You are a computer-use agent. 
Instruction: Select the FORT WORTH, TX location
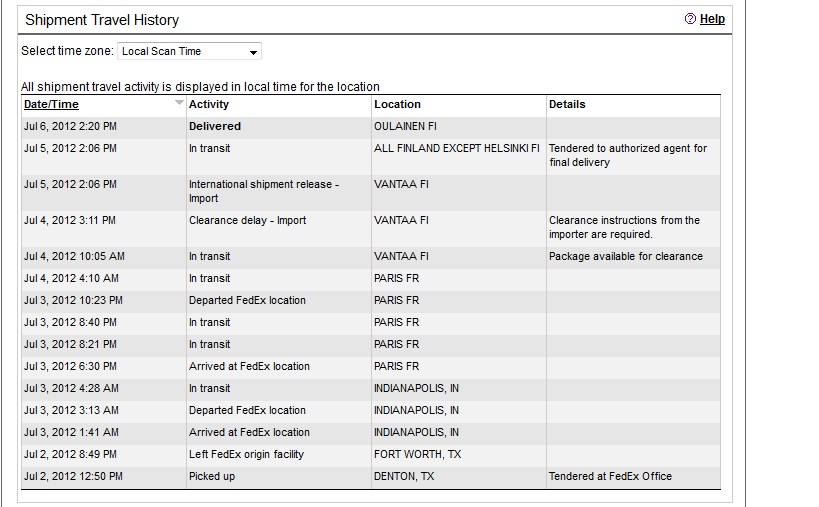pos(417,454)
